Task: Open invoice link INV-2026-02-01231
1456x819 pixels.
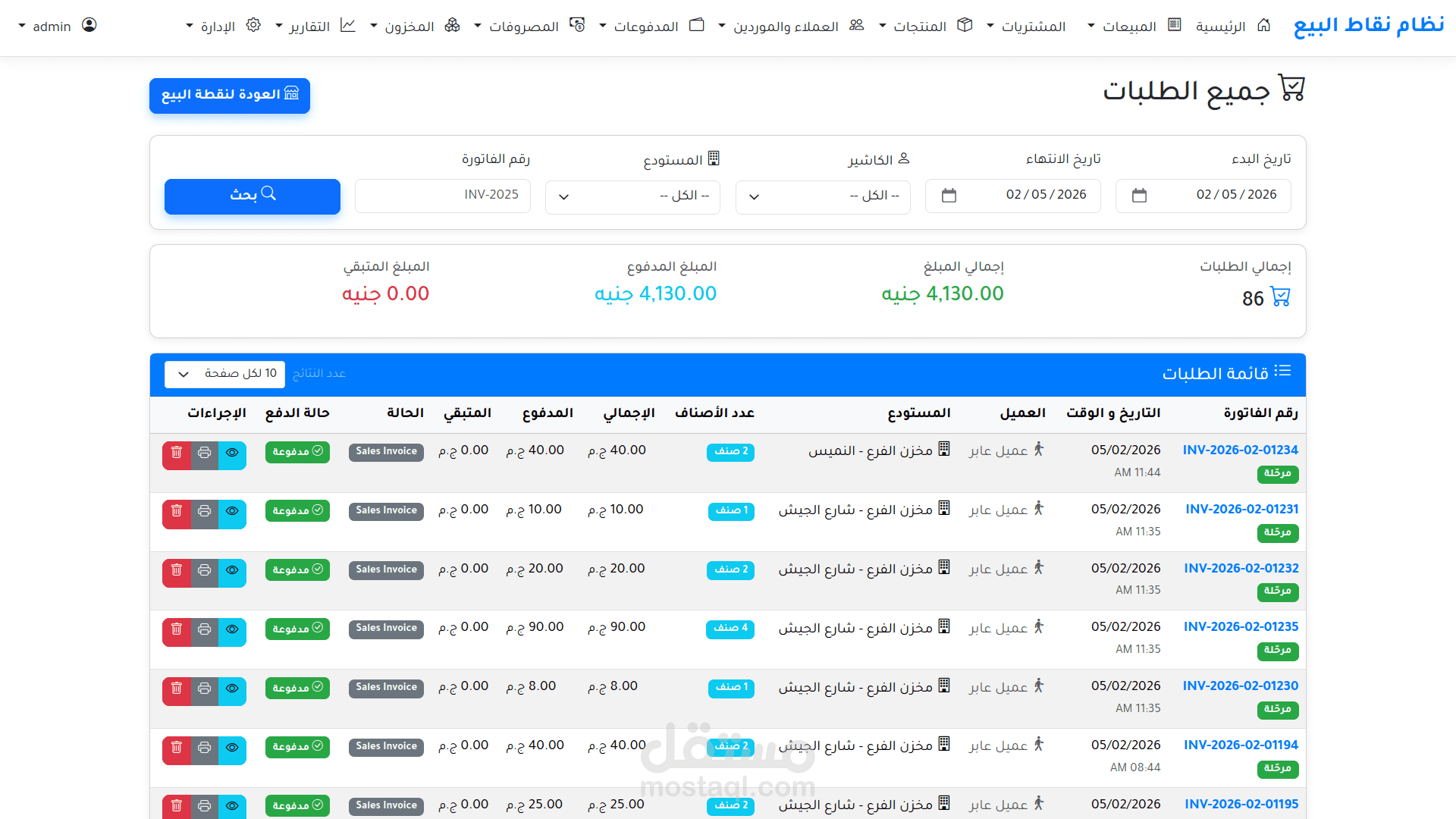Action: point(1241,509)
